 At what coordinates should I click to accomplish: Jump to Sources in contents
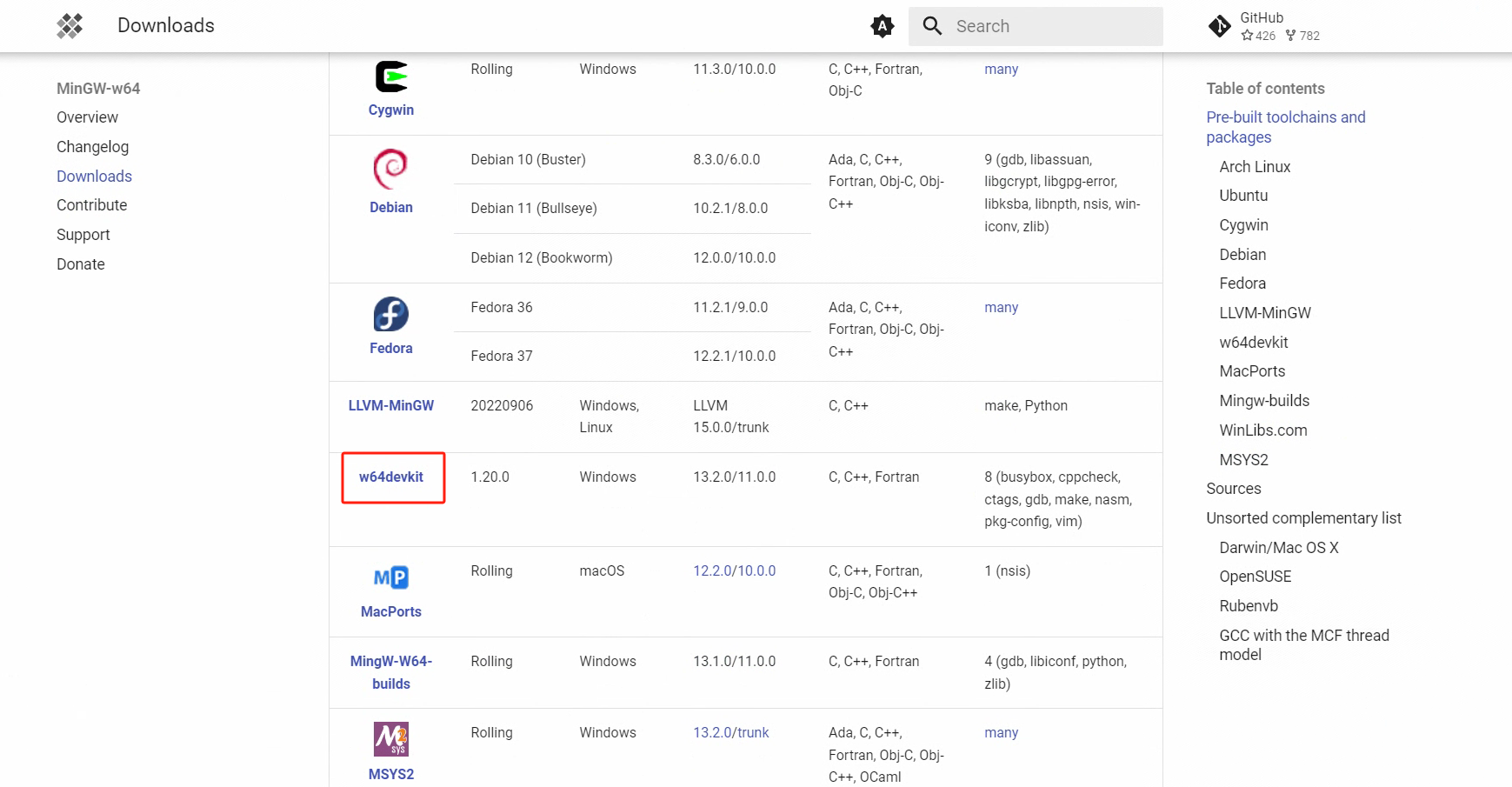pyautogui.click(x=1233, y=489)
